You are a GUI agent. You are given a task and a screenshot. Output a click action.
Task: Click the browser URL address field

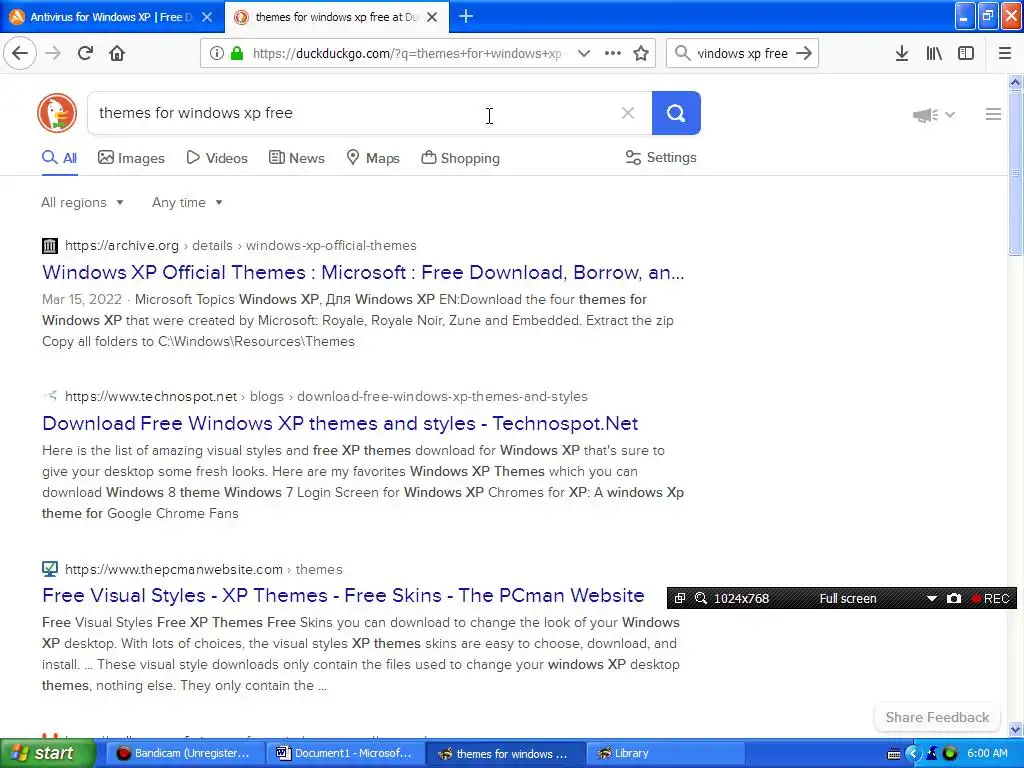tap(409, 53)
